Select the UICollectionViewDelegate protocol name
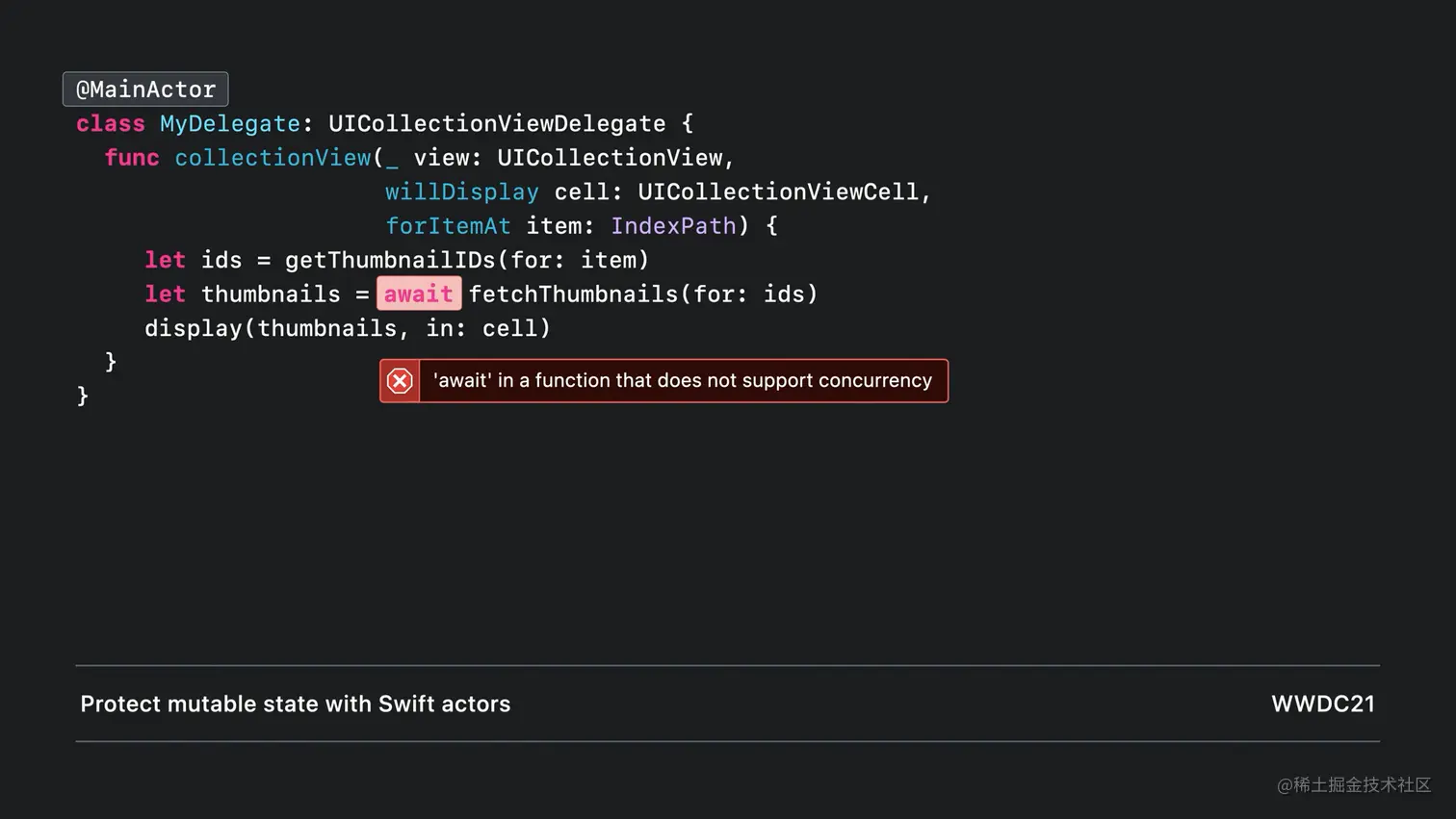 click(497, 123)
